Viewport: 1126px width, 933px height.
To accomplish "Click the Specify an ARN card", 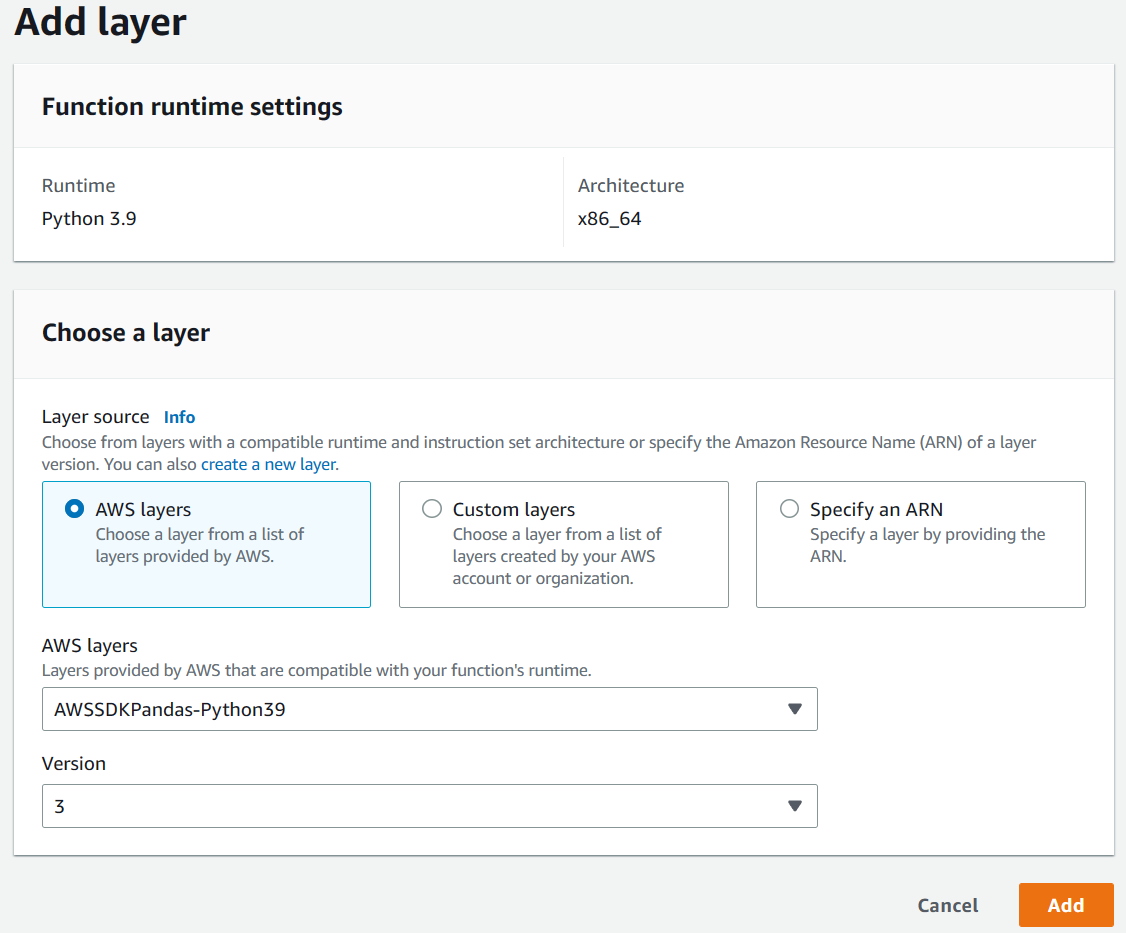I will coord(920,544).
